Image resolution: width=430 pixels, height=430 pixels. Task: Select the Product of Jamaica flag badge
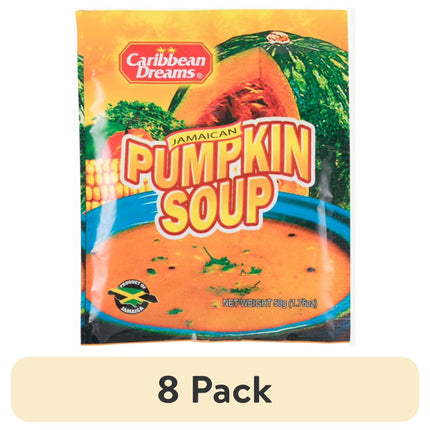133,297
